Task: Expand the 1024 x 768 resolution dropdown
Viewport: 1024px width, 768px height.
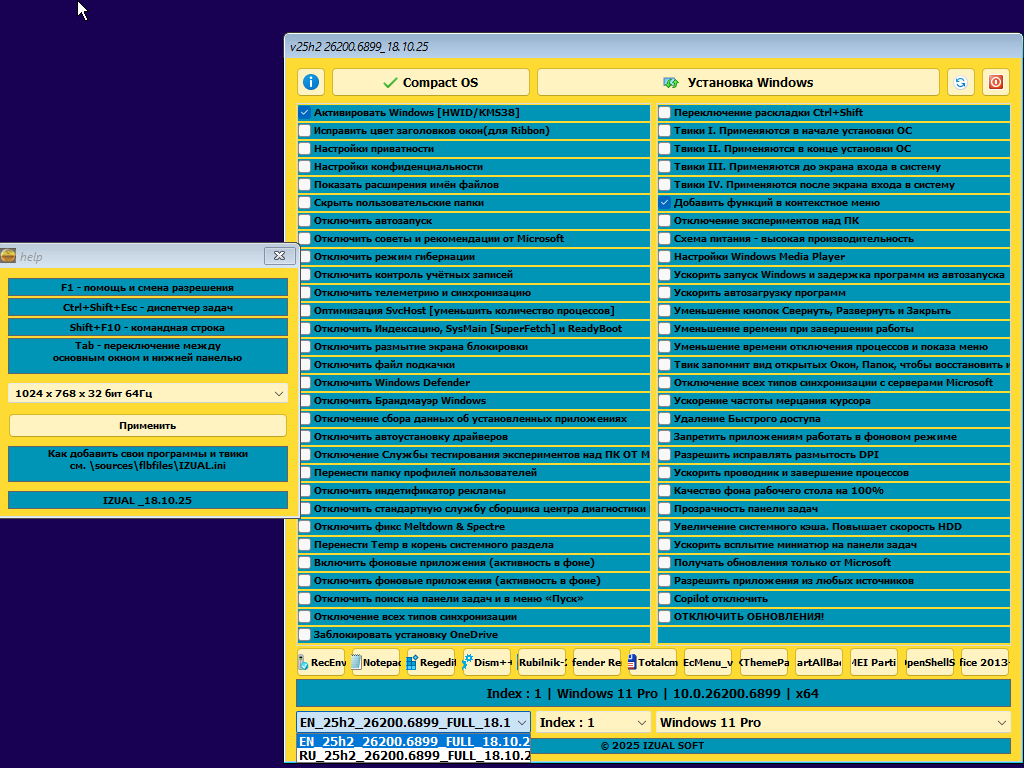Action: click(x=147, y=394)
